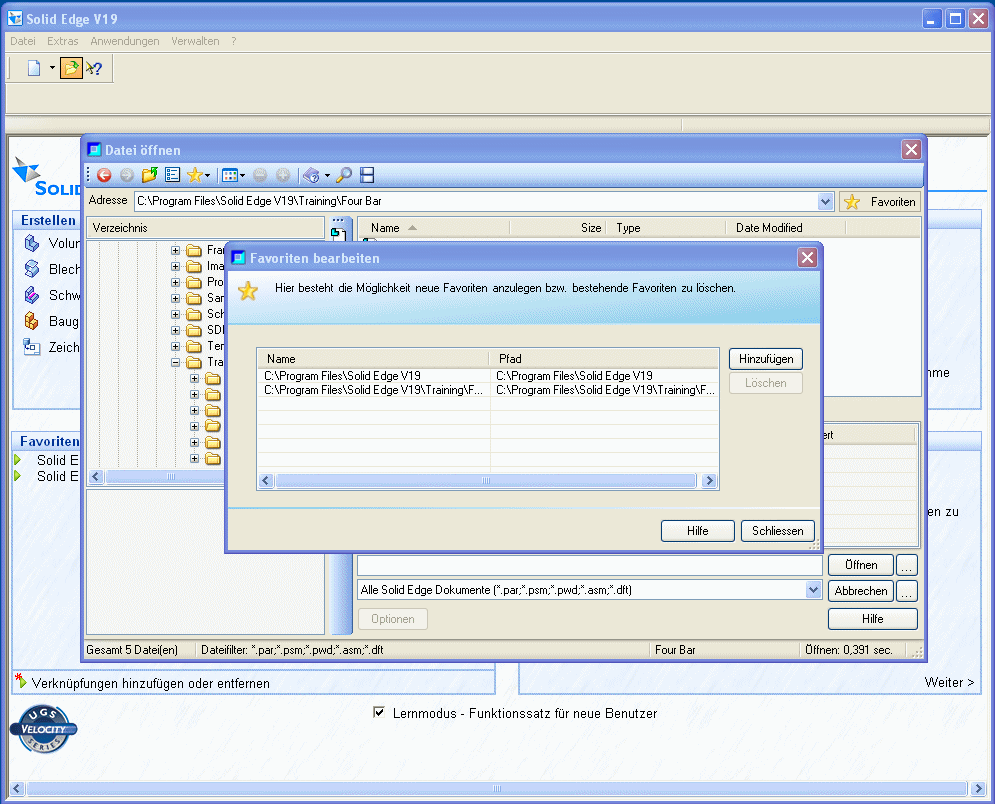Toggle the directory tree list icon
The width and height of the screenshot is (995, 804).
[x=172, y=175]
